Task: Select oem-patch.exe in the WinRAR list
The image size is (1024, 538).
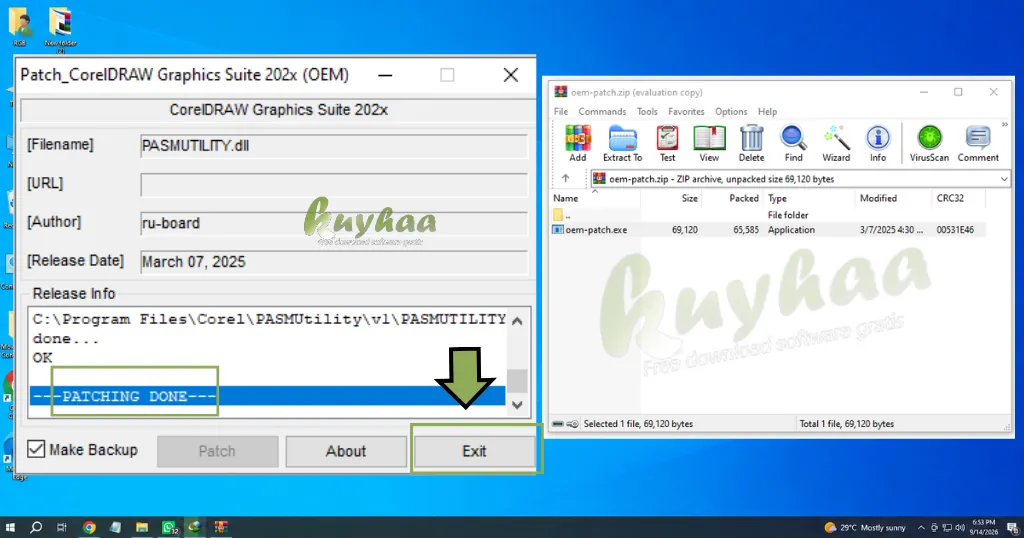Action: (x=768, y=230)
